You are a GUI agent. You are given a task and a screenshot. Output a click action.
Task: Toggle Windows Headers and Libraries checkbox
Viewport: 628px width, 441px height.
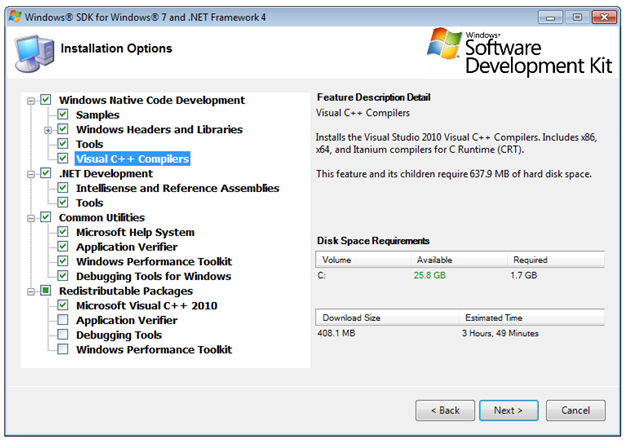click(62, 129)
